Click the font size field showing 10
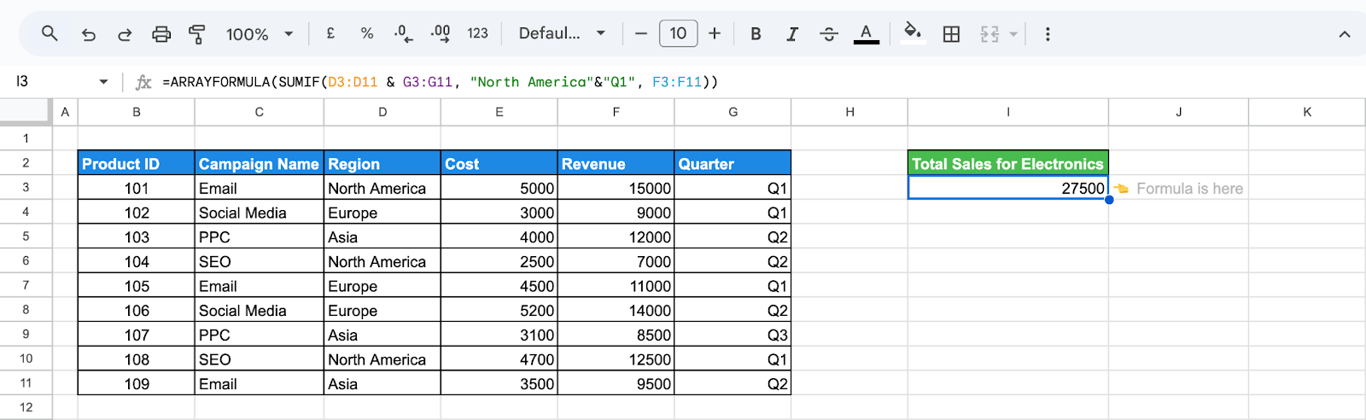This screenshot has height=420, width=1366. coord(678,34)
